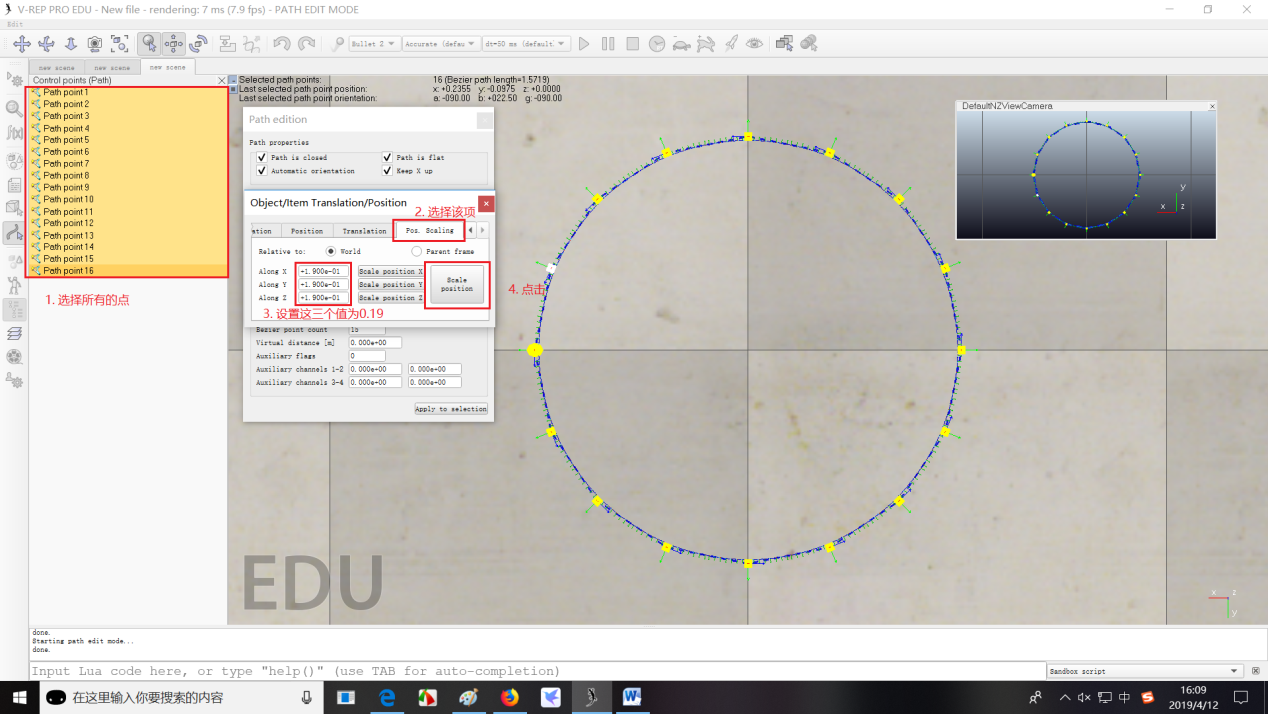Pause the simulation
Image resolution: width=1268 pixels, height=714 pixels.
pyautogui.click(x=608, y=44)
